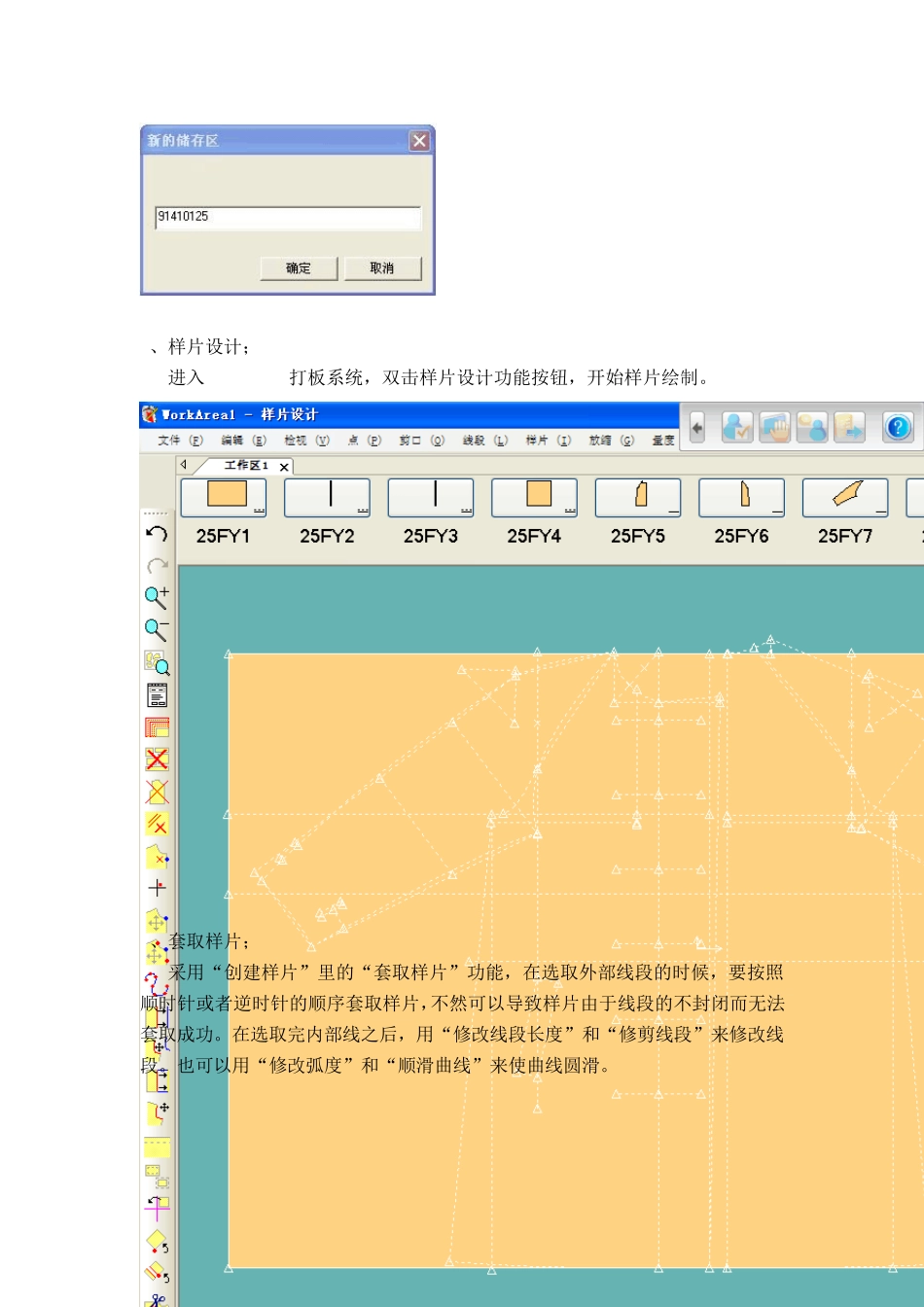Click the left tab scroll arrow

(x=183, y=465)
